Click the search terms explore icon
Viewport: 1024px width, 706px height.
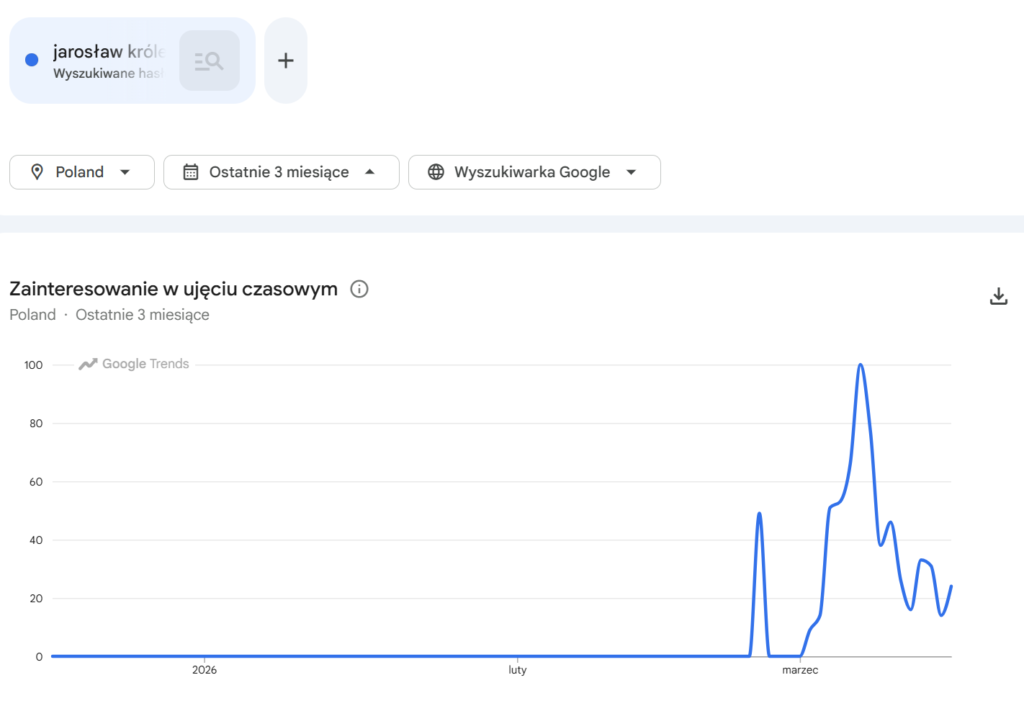pyautogui.click(x=209, y=61)
